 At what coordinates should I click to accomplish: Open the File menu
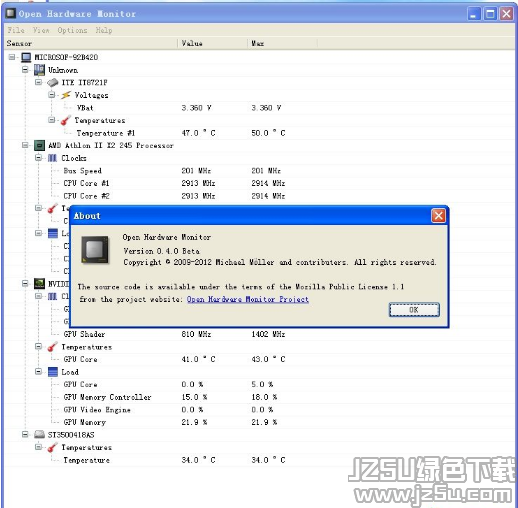[x=16, y=30]
